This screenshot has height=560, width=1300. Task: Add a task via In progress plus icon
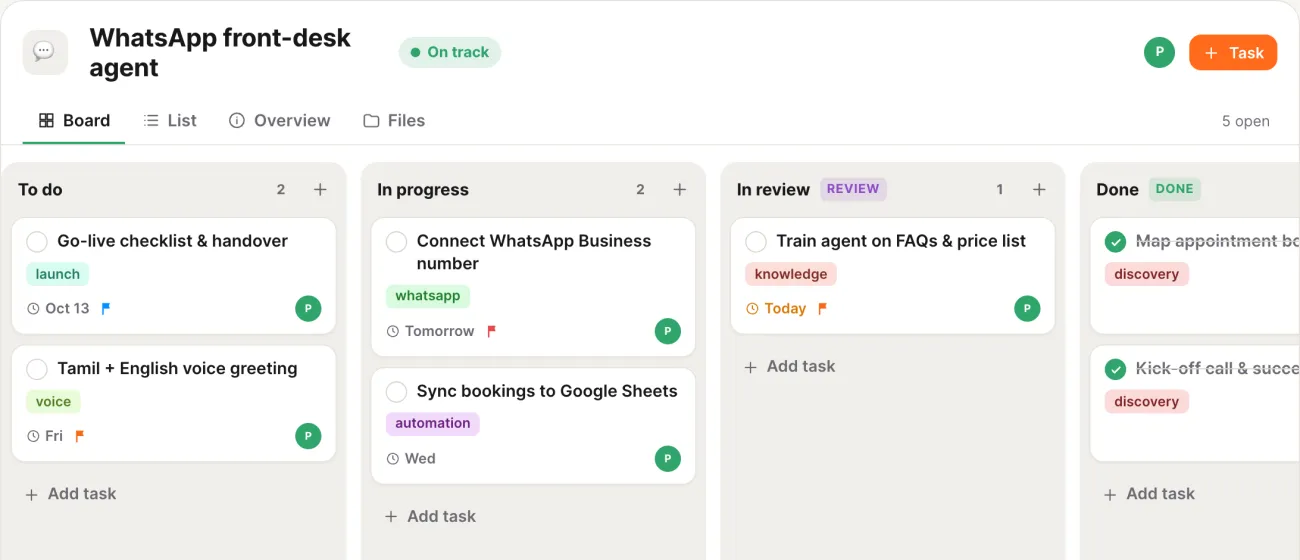coord(679,189)
